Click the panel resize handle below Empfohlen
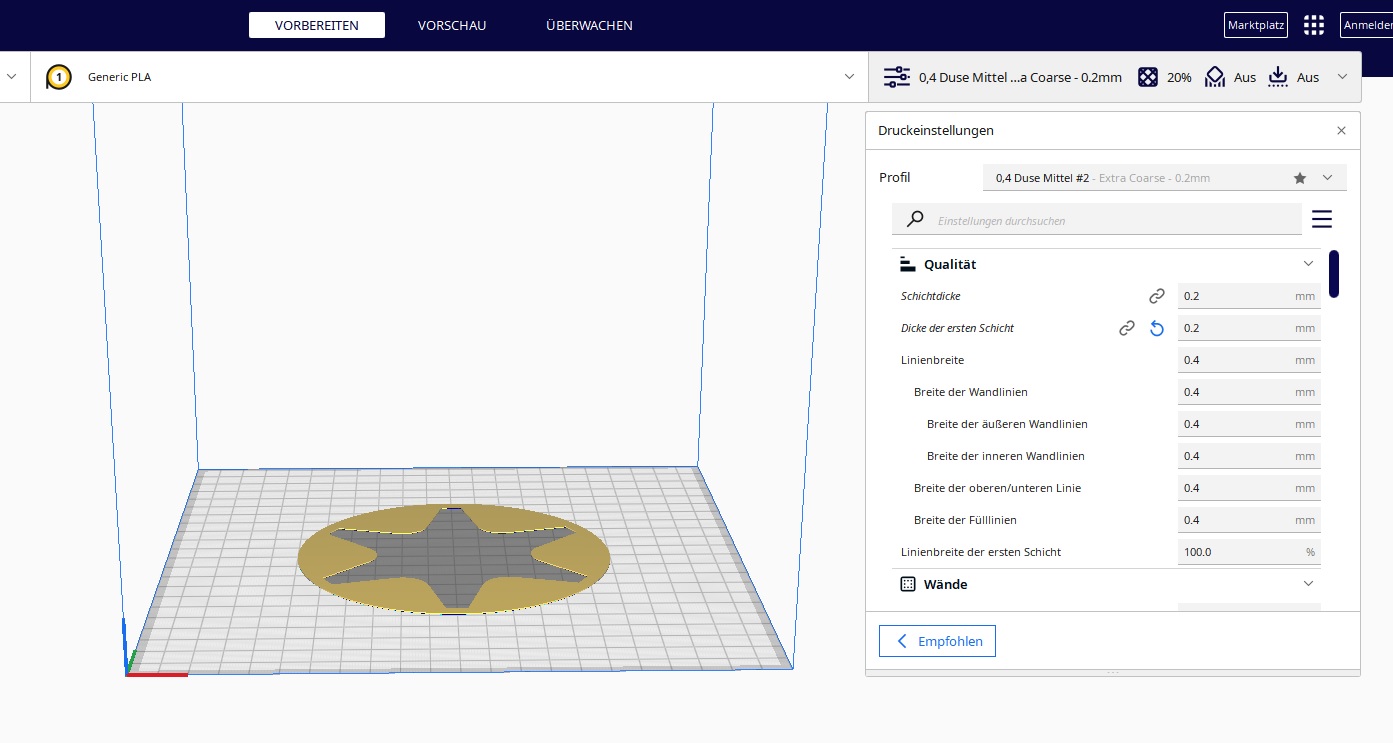Viewport: 1393px width, 743px height. [x=1112, y=673]
